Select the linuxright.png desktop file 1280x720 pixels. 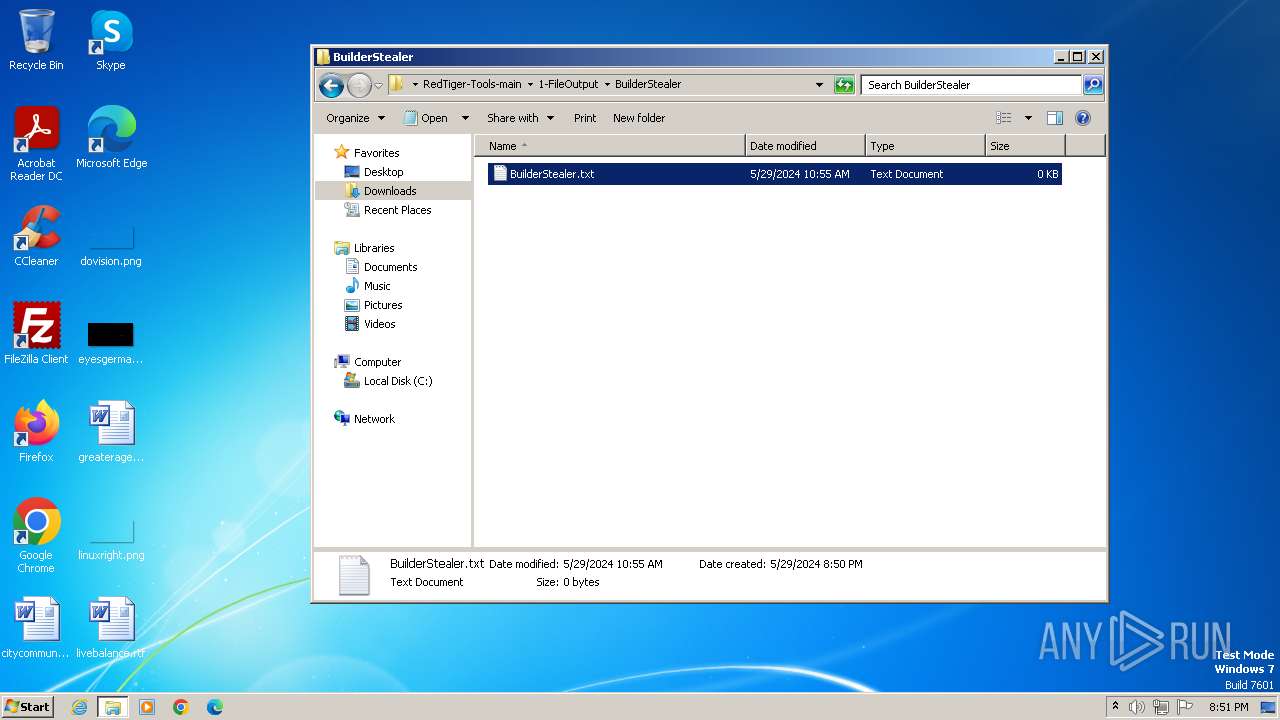pos(111,540)
